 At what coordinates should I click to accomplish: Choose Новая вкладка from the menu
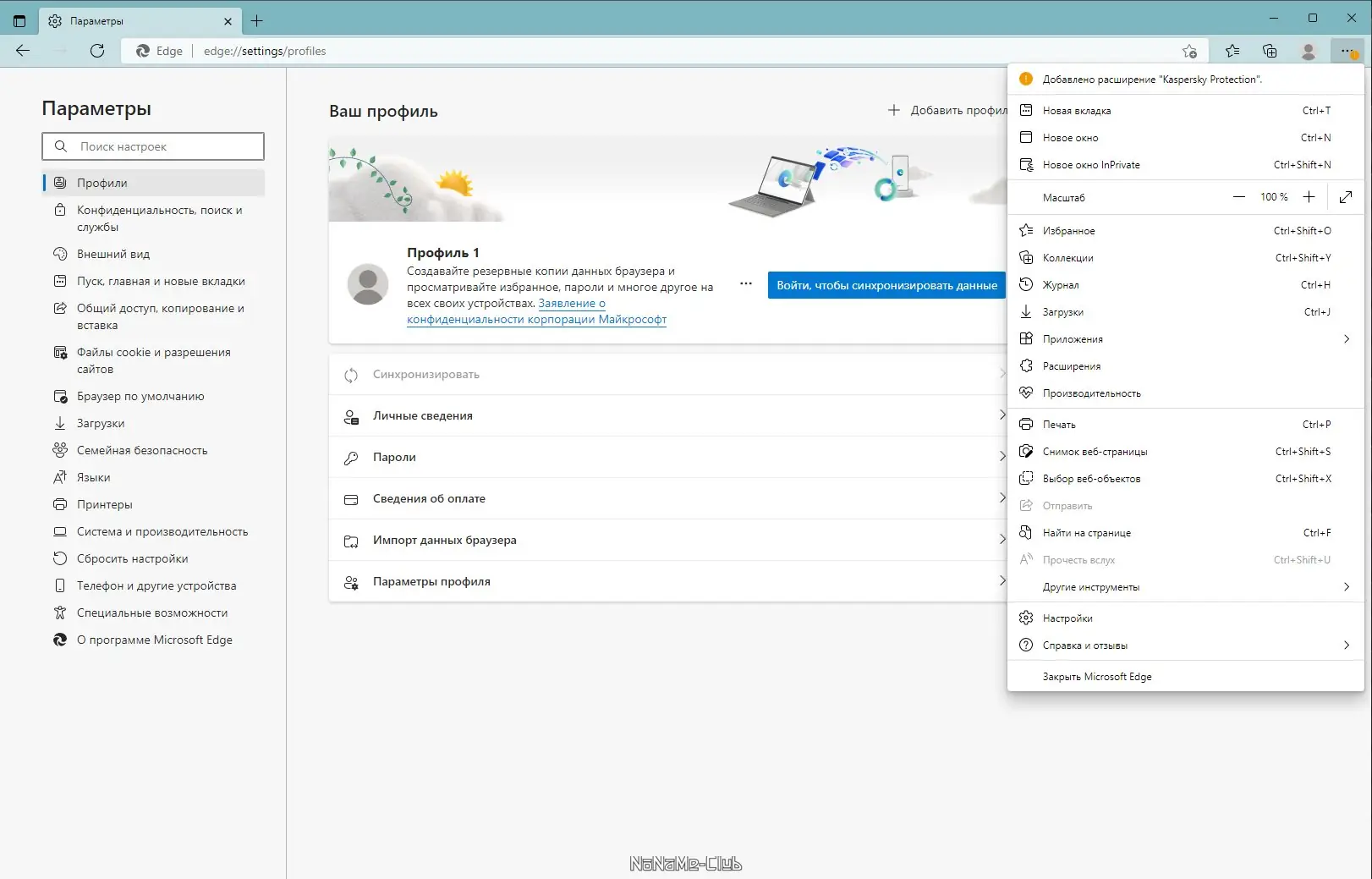1186,110
